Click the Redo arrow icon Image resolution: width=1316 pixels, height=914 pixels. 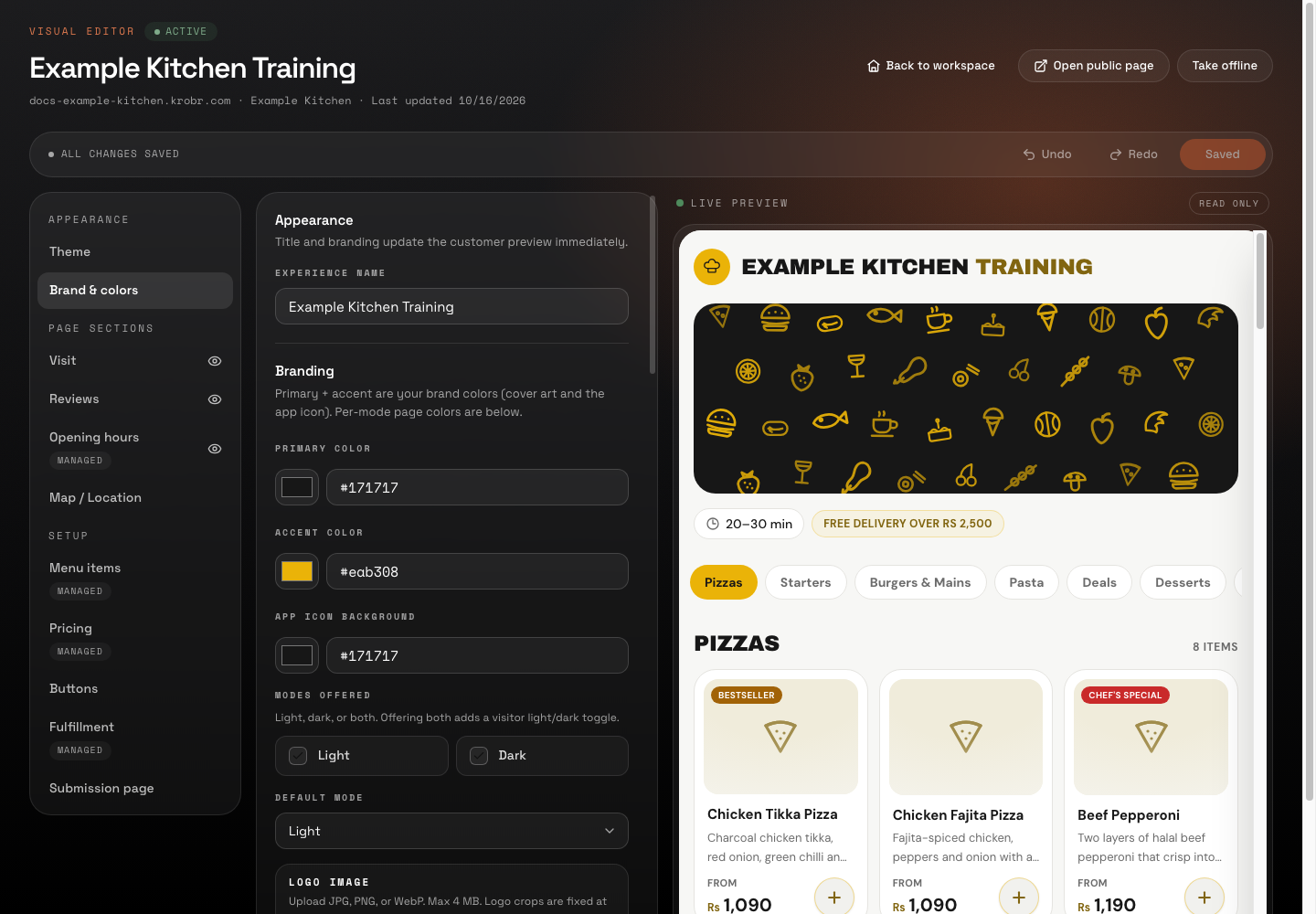click(x=1116, y=154)
